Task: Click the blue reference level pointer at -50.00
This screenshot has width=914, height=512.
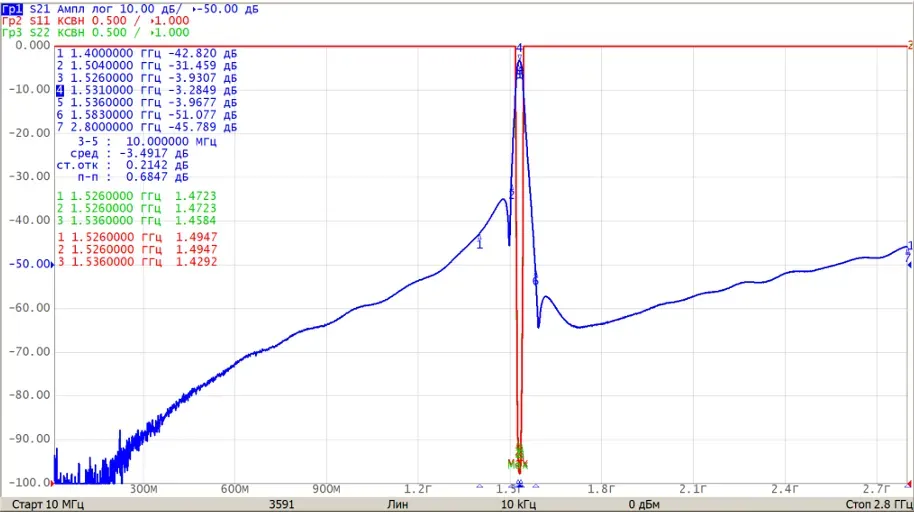Action: 53,265
